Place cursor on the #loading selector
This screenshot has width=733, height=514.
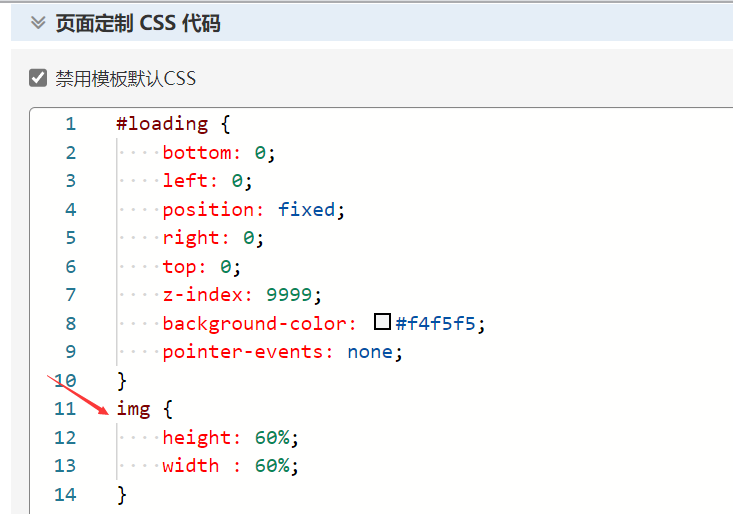(162, 124)
